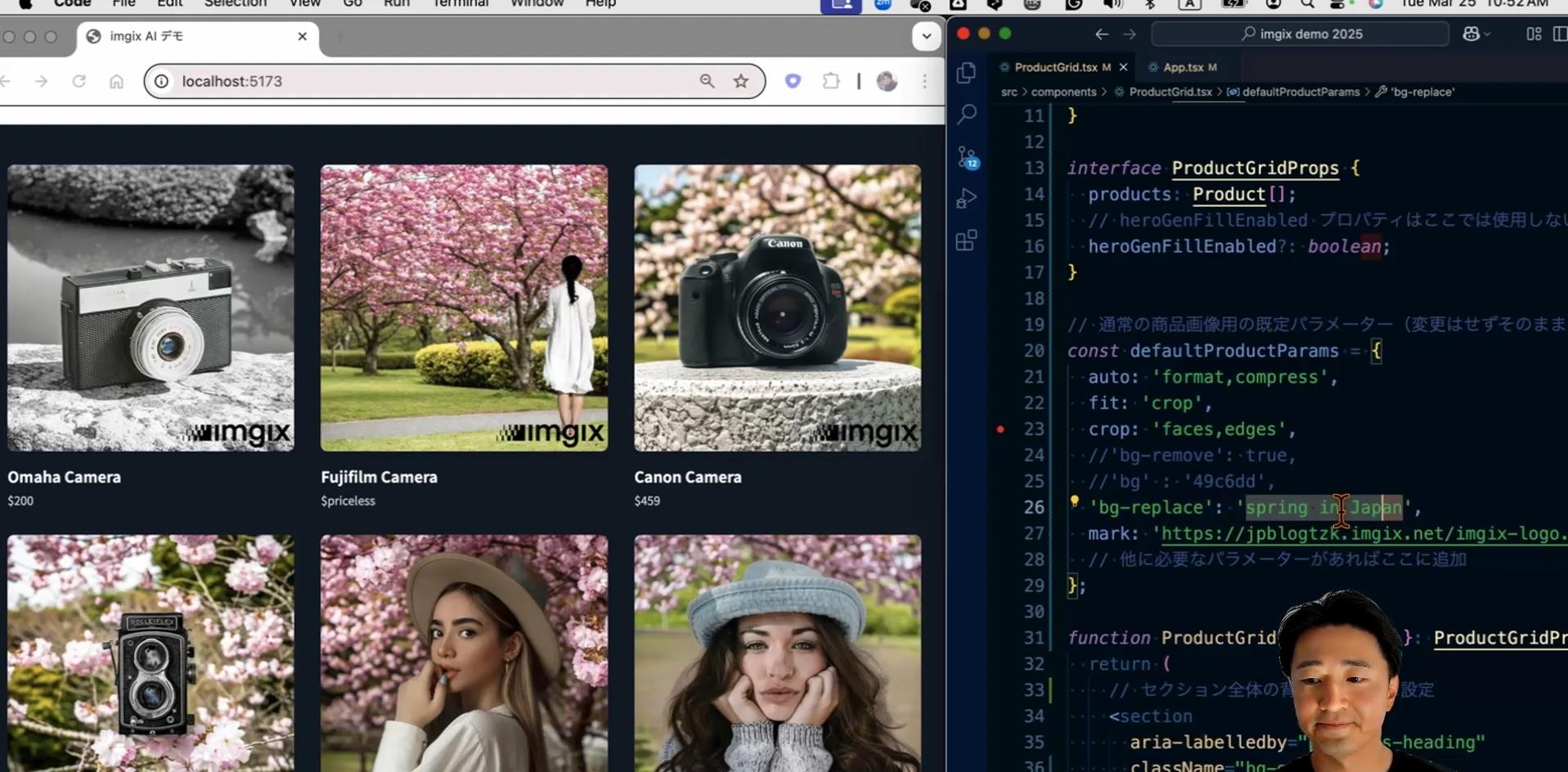Click the '$459' price text
The image size is (1568, 772).
point(647,500)
